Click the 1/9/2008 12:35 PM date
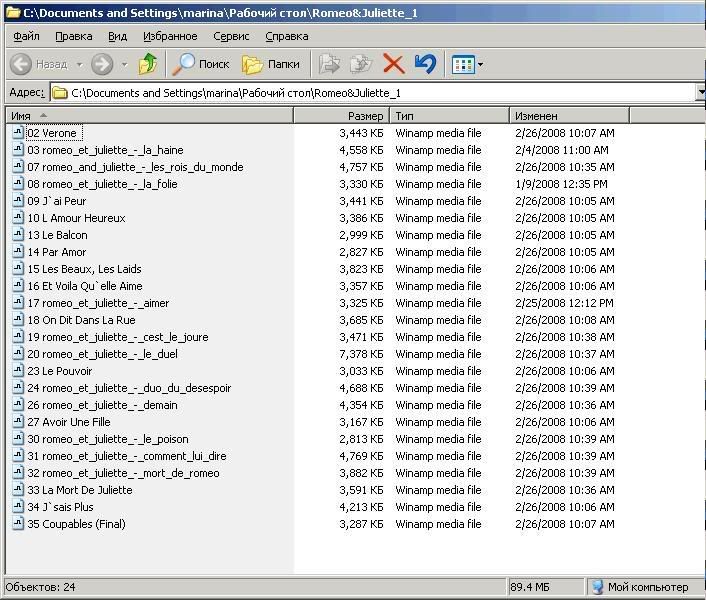The width and height of the screenshot is (706, 600). (x=561, y=184)
